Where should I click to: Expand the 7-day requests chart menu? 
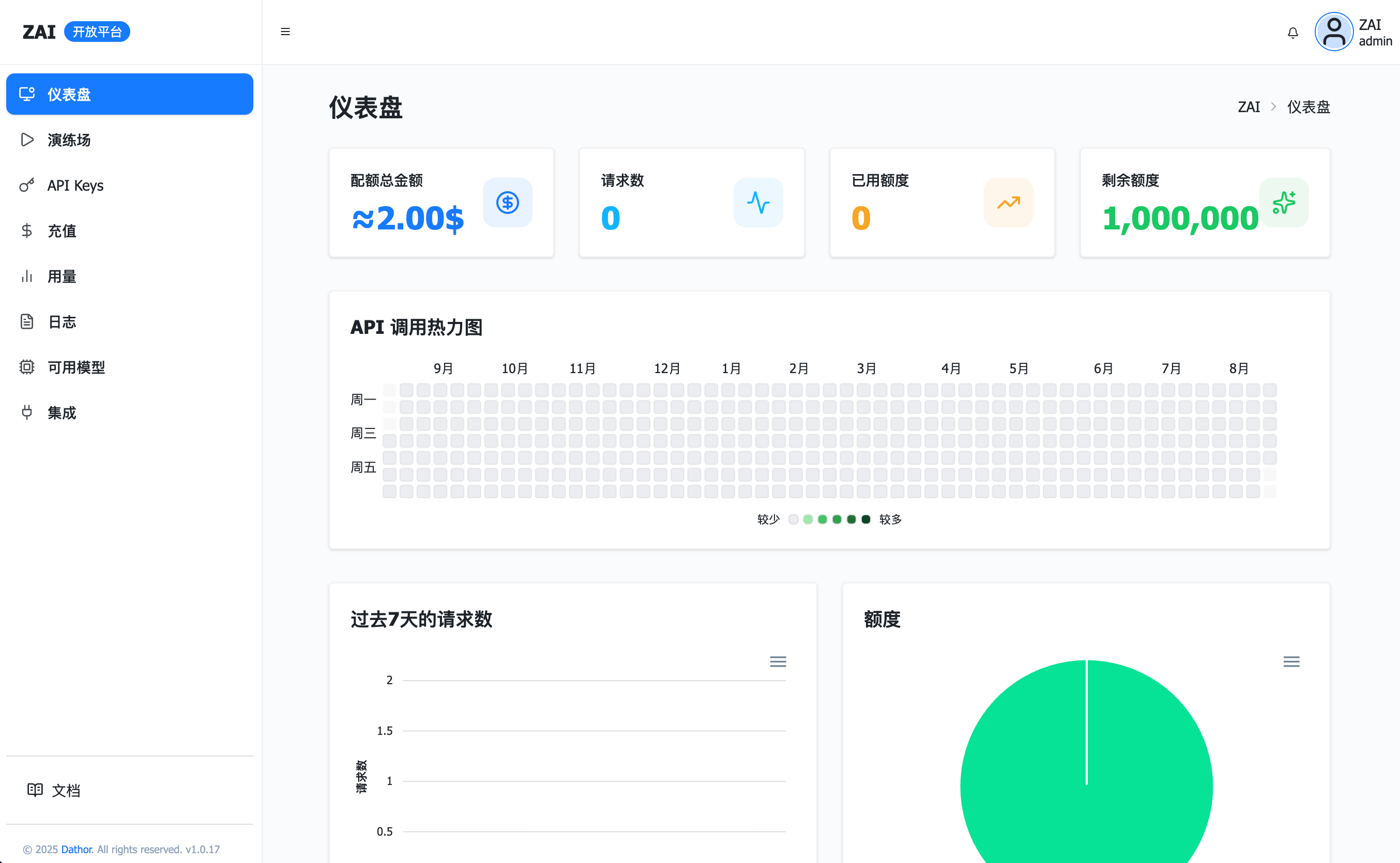click(x=778, y=661)
